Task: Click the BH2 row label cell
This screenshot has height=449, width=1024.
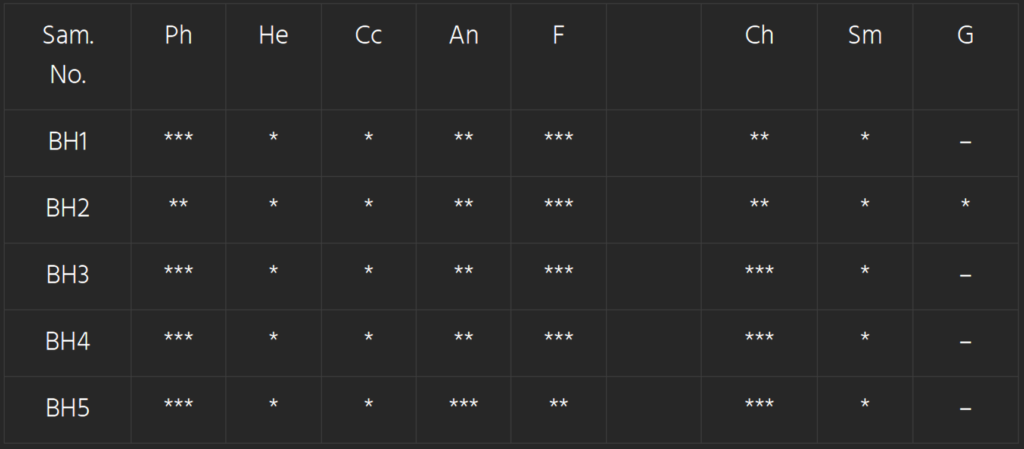Action: point(68,209)
